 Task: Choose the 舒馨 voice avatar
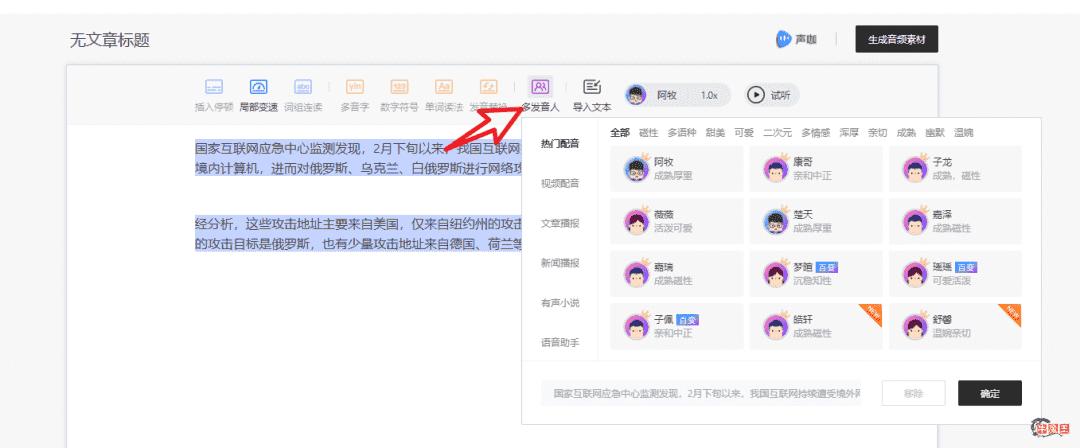(915, 326)
